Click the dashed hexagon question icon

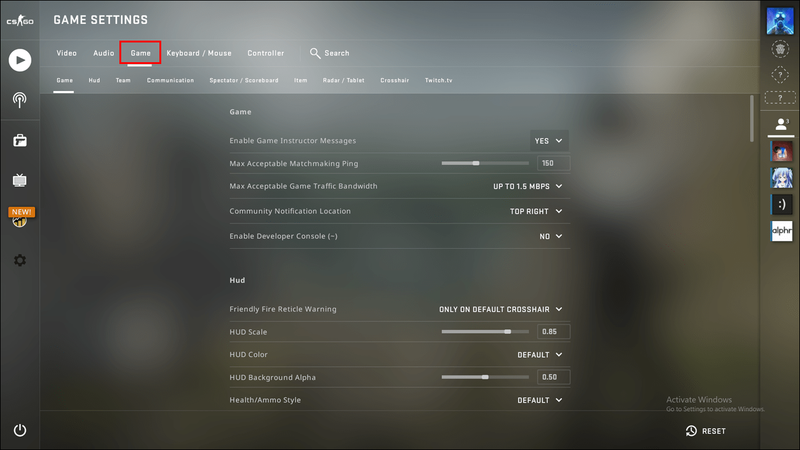(x=780, y=74)
